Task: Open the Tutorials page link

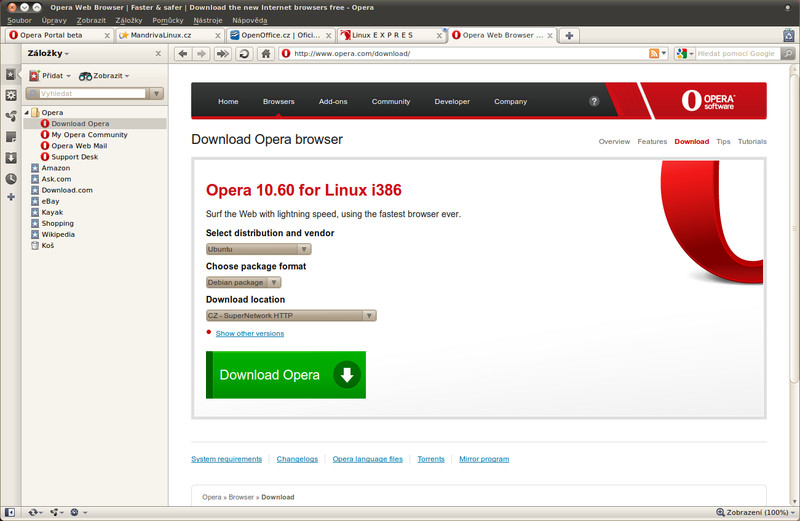Action: 752,141
